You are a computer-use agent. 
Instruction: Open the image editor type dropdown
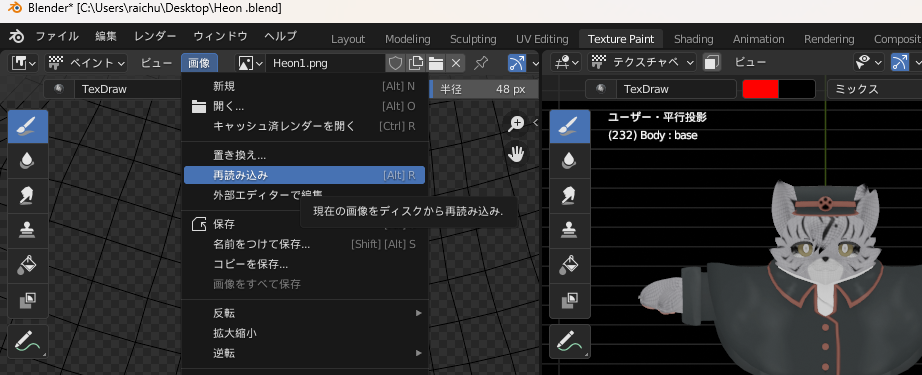(x=24, y=63)
